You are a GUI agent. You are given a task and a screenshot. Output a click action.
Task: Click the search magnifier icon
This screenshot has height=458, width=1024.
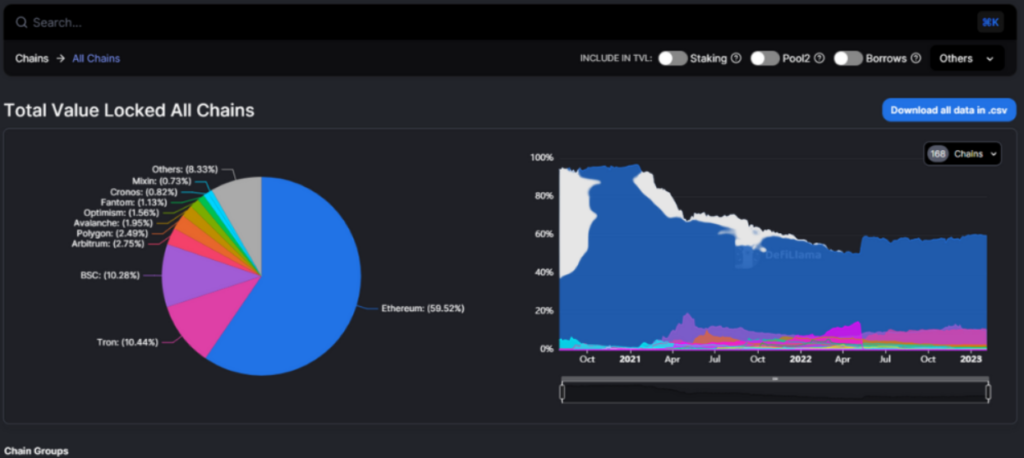pyautogui.click(x=21, y=22)
